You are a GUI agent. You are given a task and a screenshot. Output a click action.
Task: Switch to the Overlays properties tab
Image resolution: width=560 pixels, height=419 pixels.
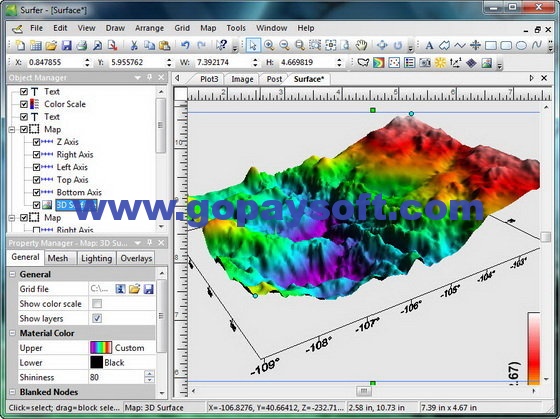tap(136, 258)
